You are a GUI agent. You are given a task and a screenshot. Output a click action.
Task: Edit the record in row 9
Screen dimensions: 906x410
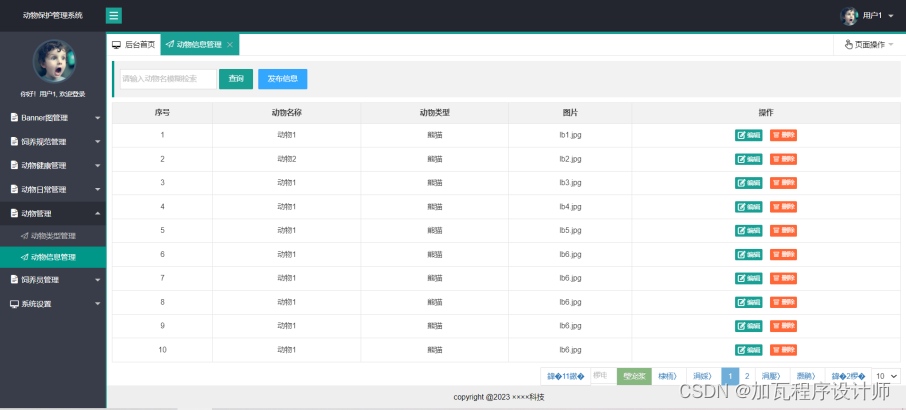pyautogui.click(x=748, y=326)
